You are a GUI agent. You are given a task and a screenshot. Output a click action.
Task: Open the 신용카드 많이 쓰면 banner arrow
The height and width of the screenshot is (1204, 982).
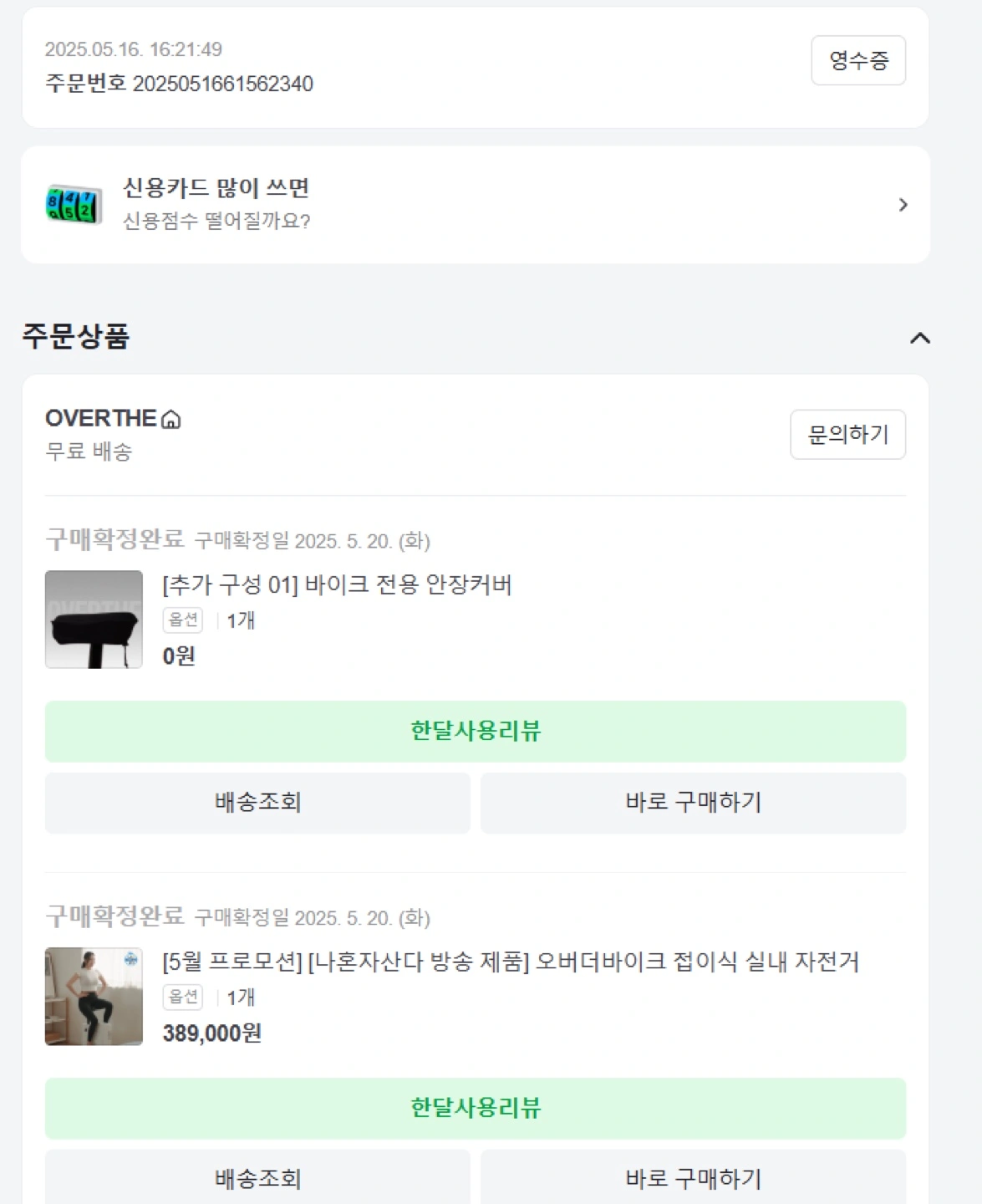click(903, 205)
